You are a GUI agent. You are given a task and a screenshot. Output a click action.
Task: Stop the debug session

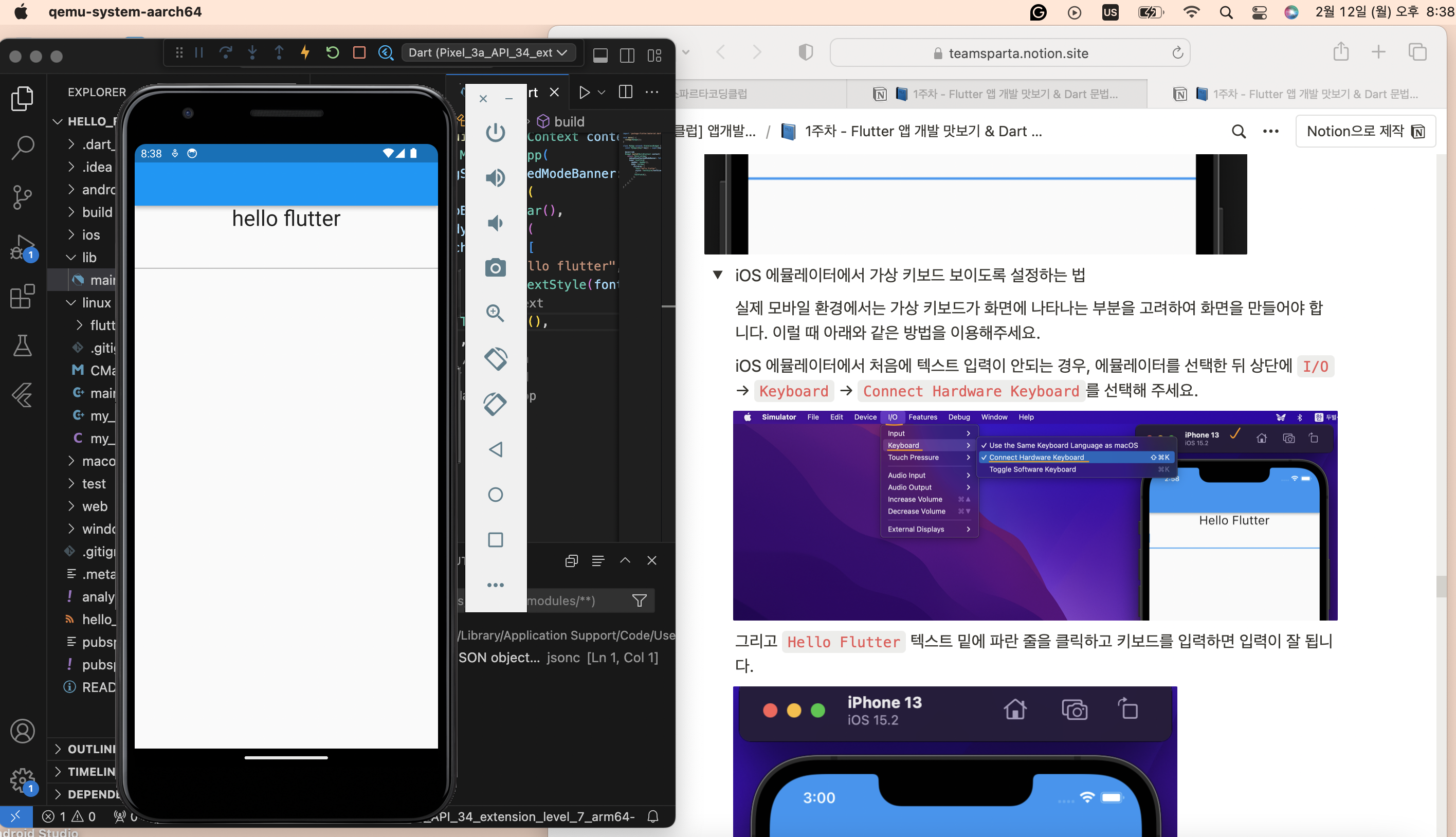pyautogui.click(x=359, y=53)
